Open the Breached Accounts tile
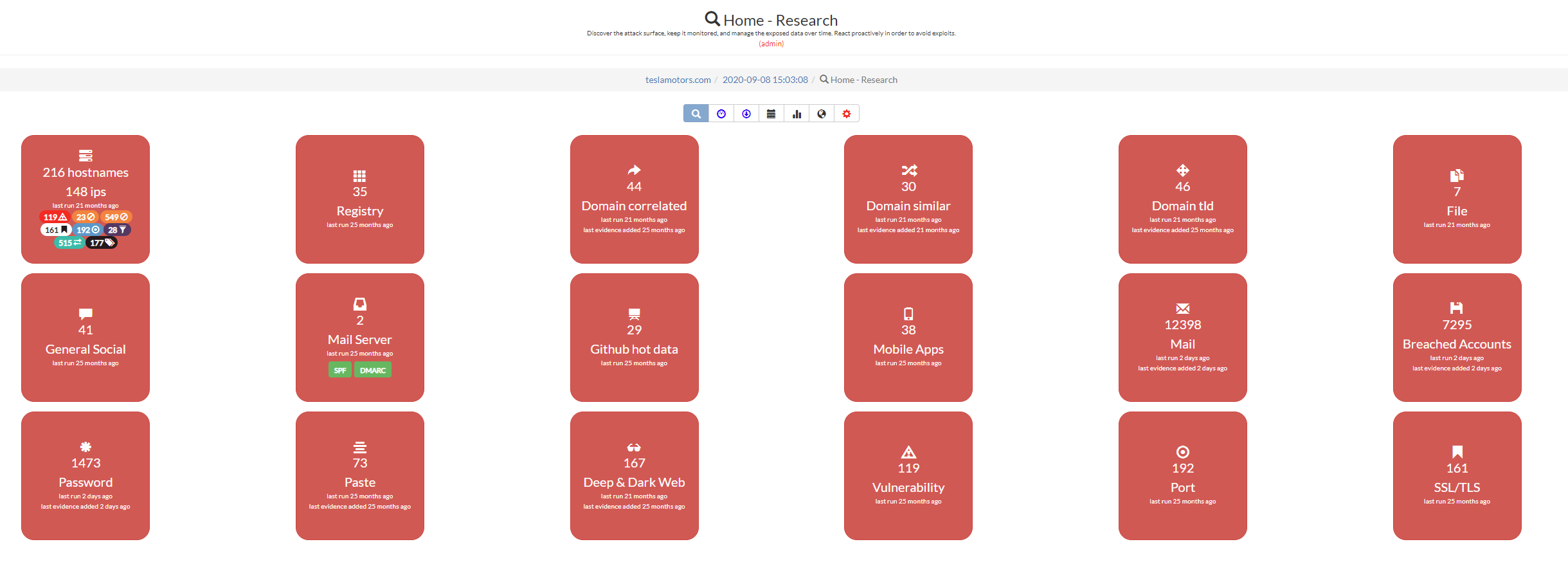The image size is (1568, 571). point(1457,338)
